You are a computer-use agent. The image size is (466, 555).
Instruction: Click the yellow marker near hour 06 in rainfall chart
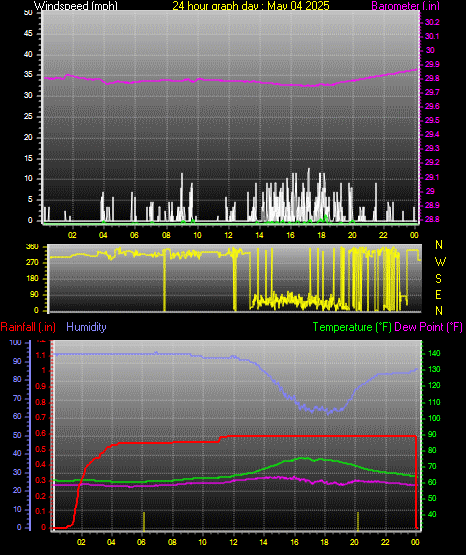[x=144, y=521]
